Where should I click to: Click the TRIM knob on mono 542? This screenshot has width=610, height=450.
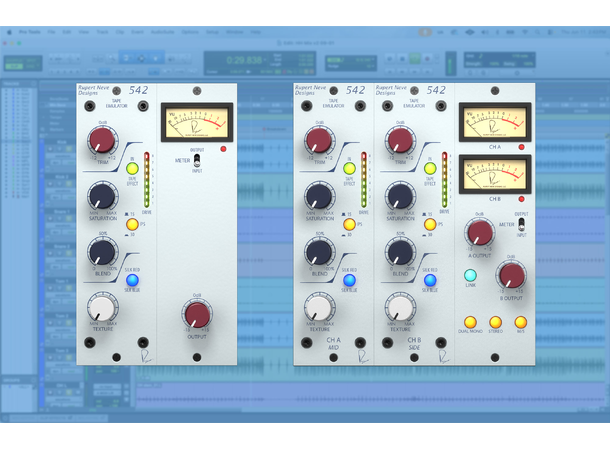click(x=102, y=141)
